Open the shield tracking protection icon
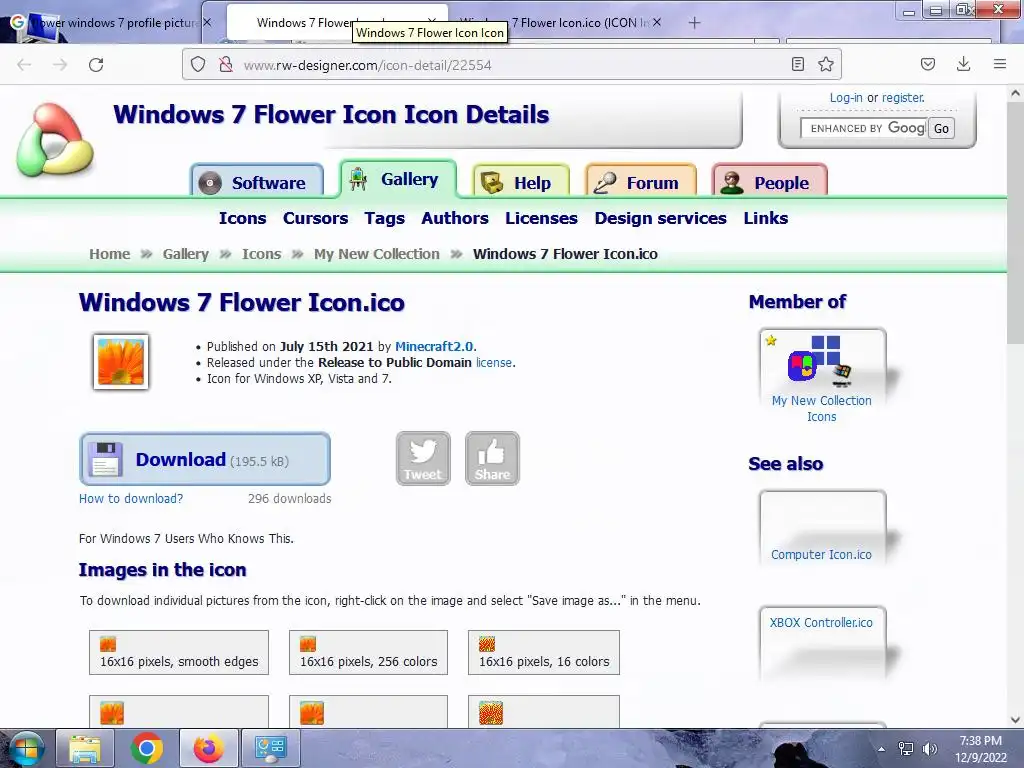This screenshot has width=1024, height=768. [198, 65]
